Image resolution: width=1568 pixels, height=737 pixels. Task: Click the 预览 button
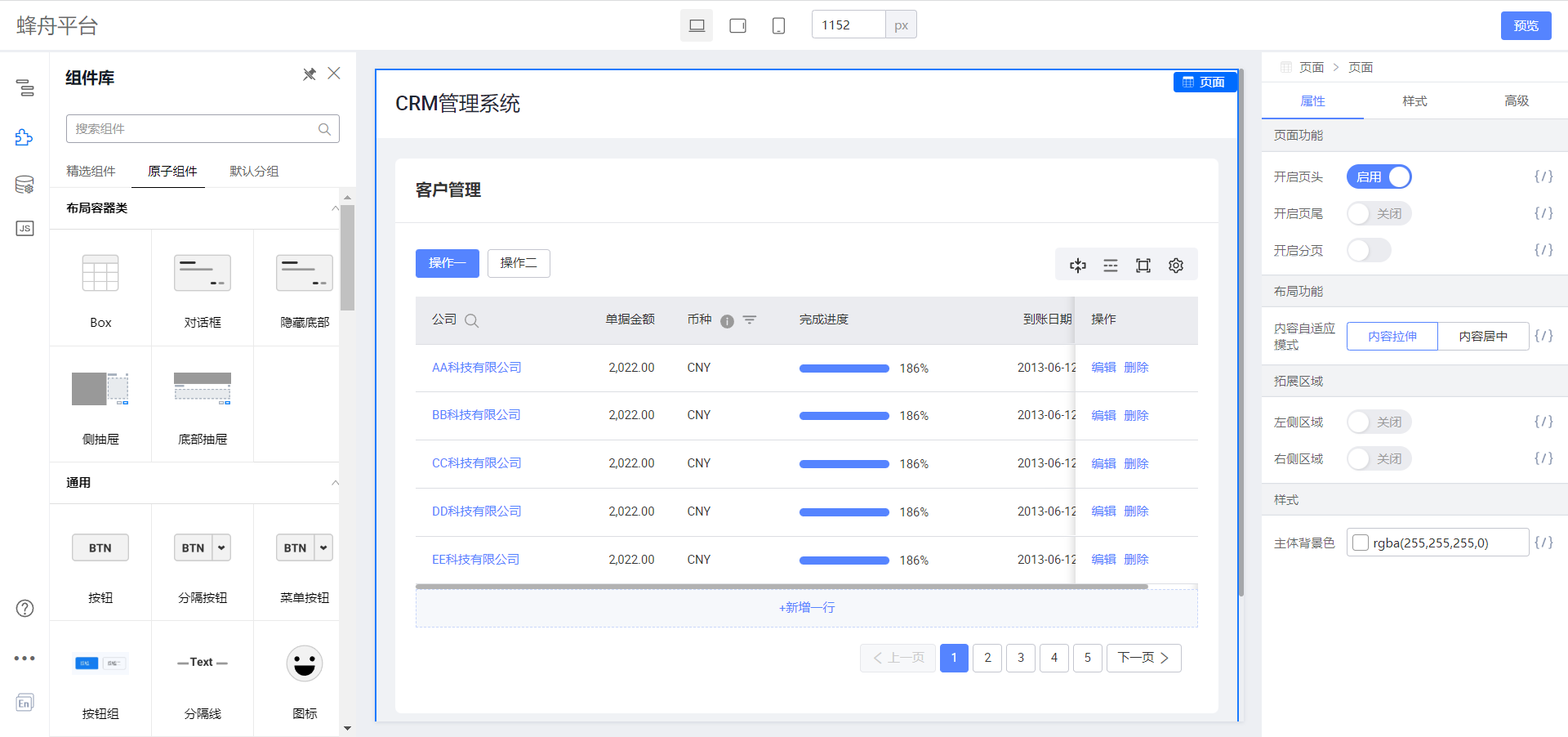pos(1526,25)
